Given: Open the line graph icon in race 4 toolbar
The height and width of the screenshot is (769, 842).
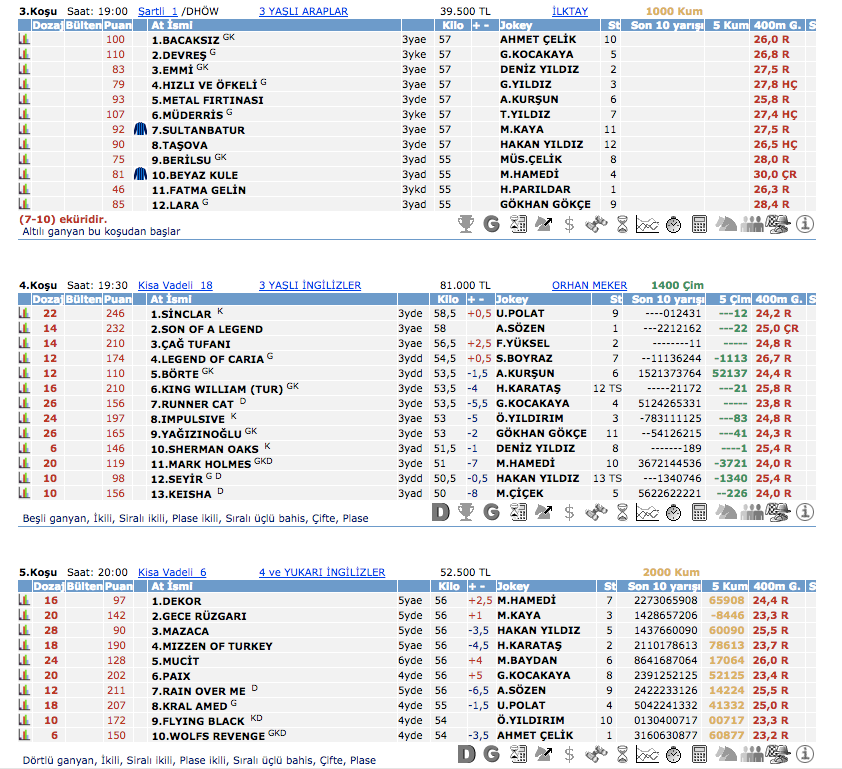Looking at the screenshot, I should 648,511.
